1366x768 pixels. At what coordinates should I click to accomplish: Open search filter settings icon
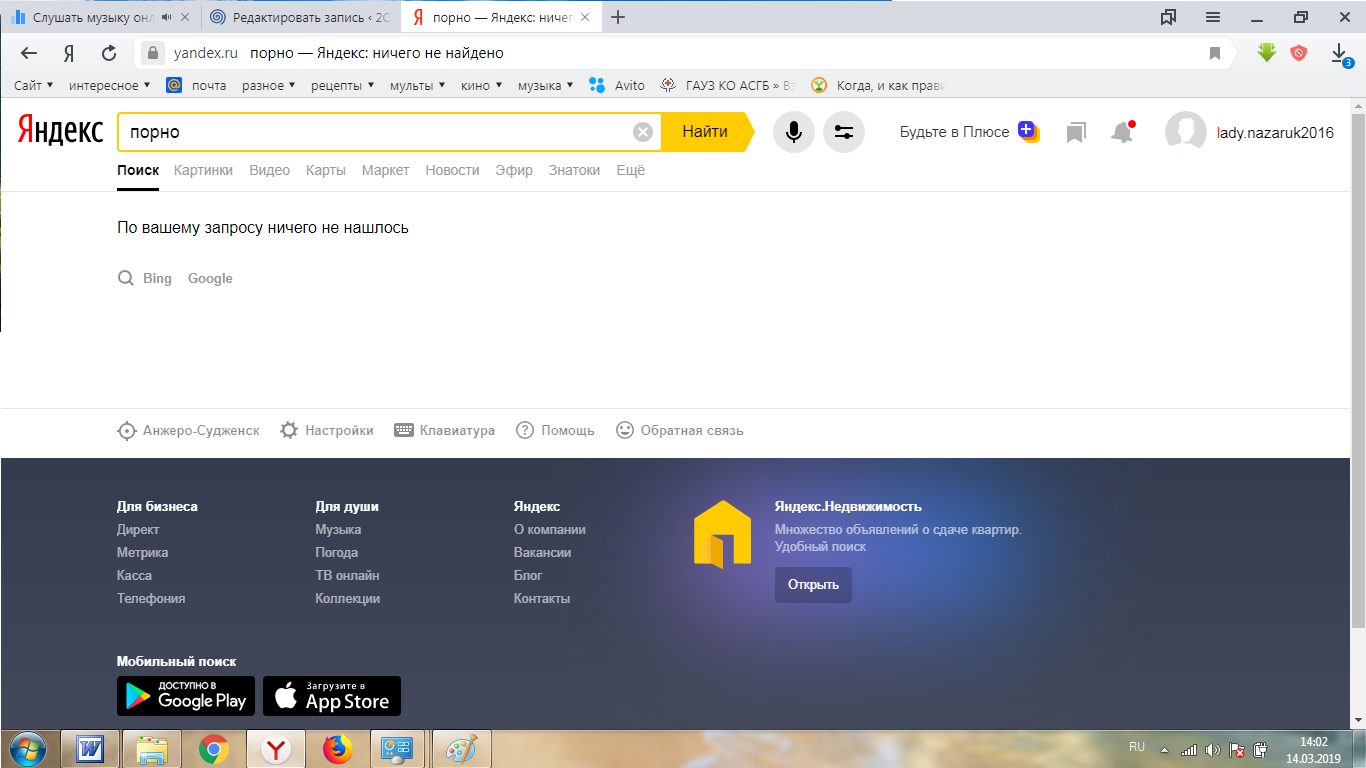click(843, 132)
